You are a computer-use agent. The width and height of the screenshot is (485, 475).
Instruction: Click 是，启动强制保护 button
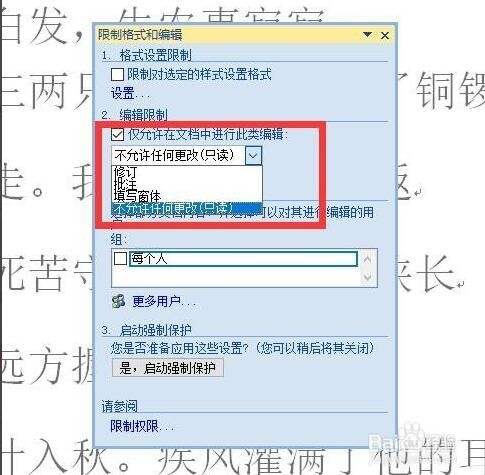coord(168,368)
